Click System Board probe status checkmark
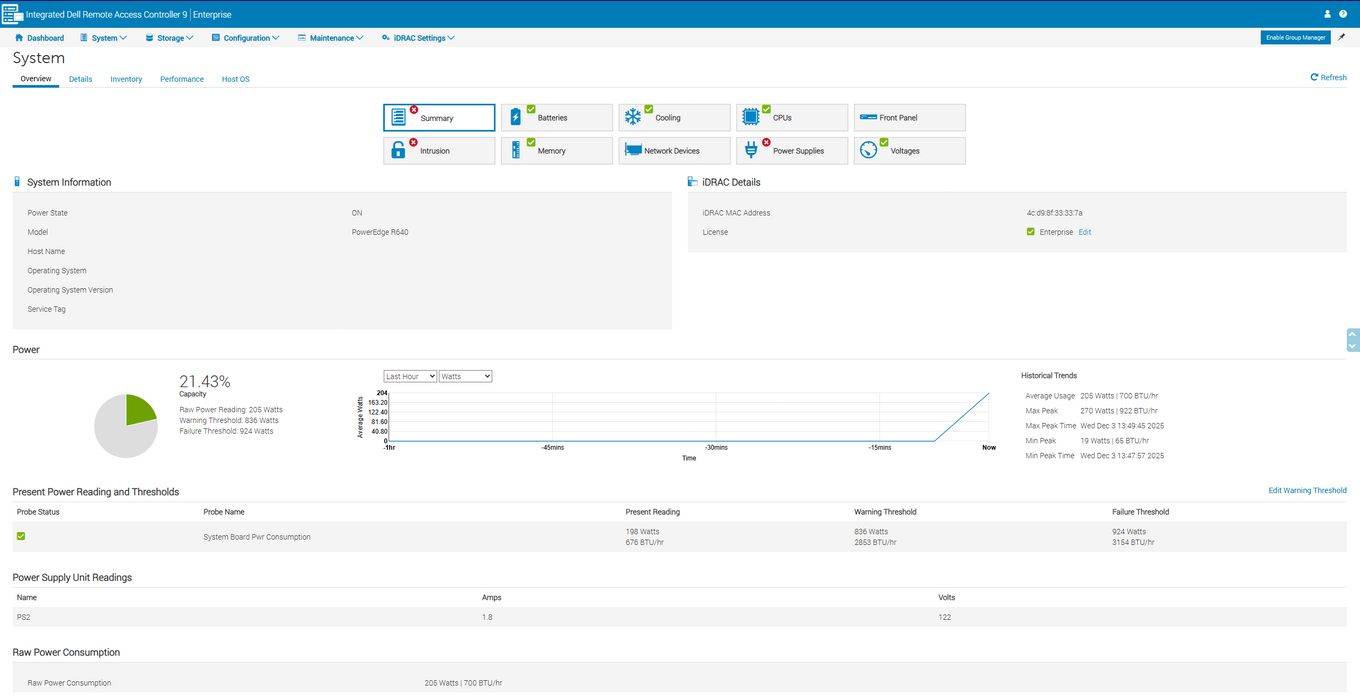Image resolution: width=1360 pixels, height=700 pixels. (21, 536)
